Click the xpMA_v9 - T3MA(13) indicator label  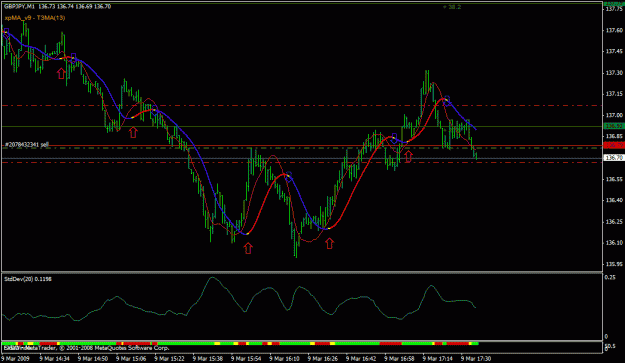pos(35,18)
